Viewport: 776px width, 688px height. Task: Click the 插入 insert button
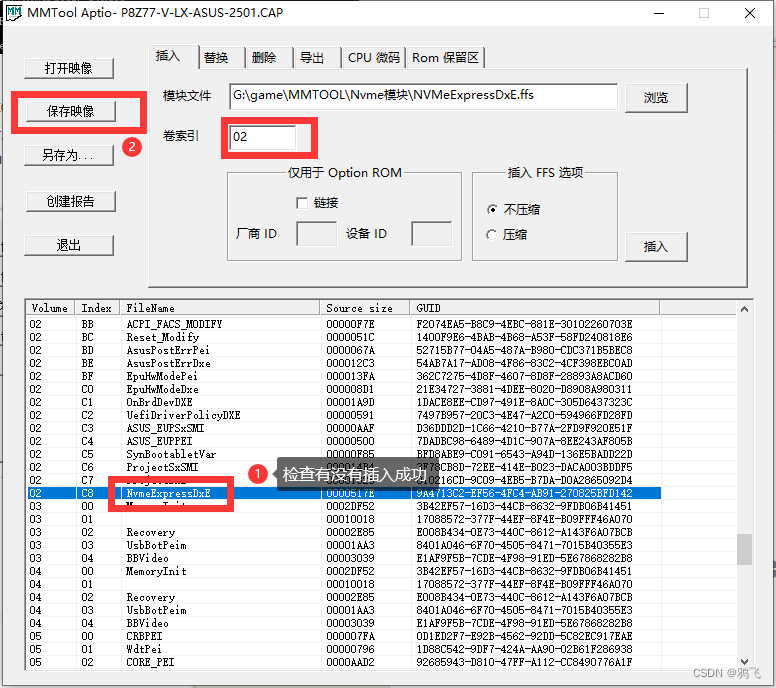(x=656, y=246)
